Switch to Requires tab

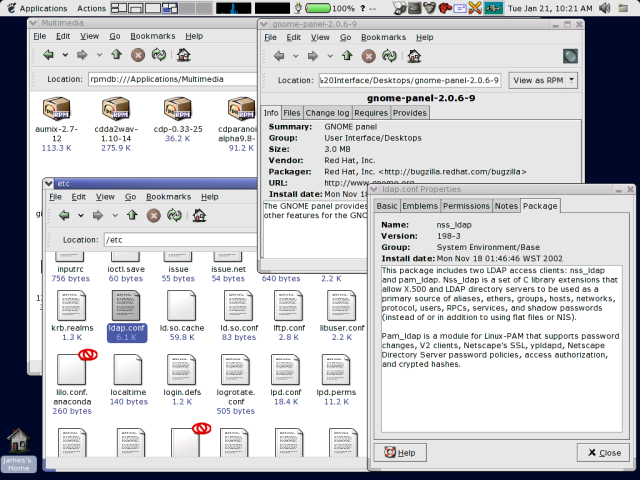coord(371,113)
